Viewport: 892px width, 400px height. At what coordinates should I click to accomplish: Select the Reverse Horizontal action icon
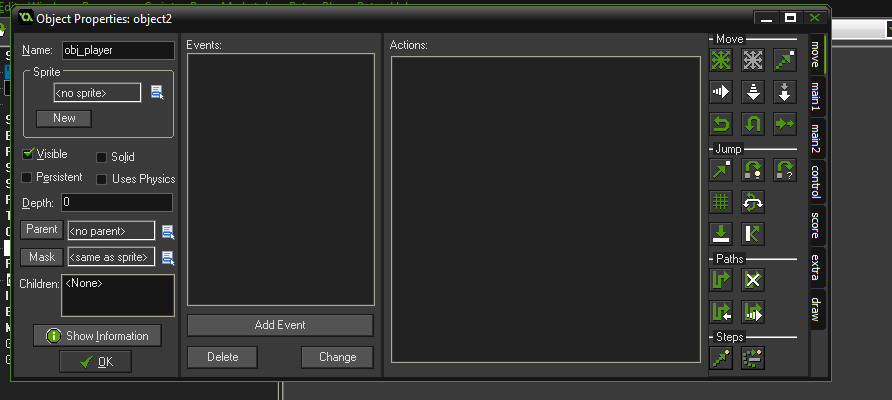pos(721,124)
